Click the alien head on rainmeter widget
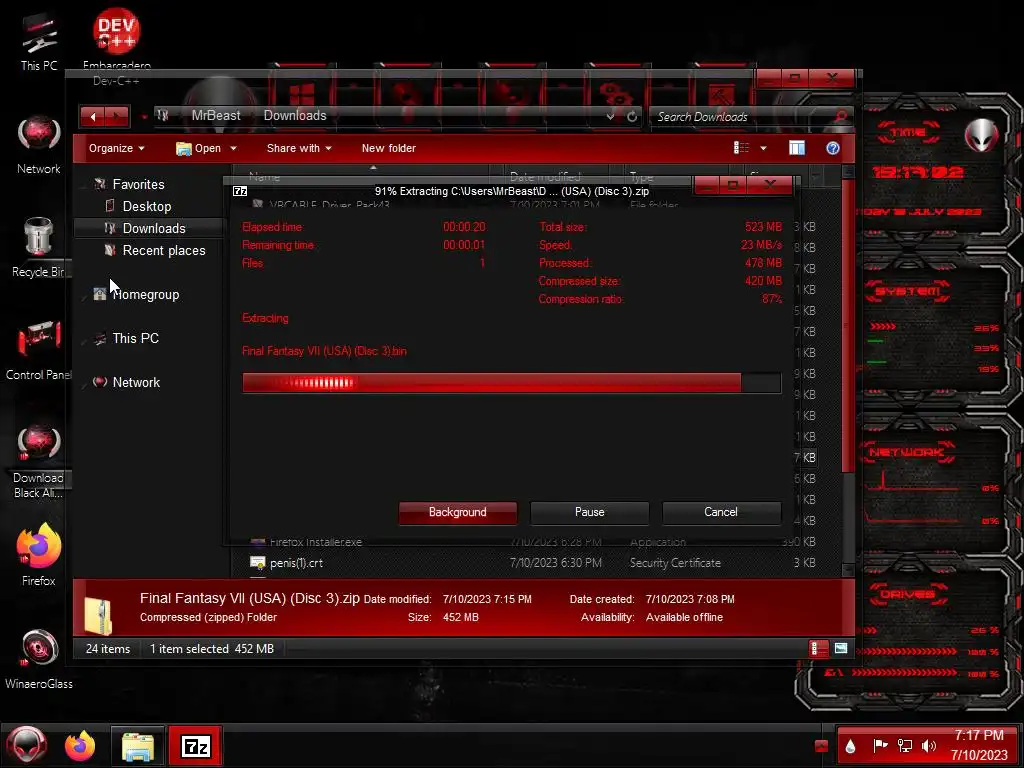The width and height of the screenshot is (1024, 768). (980, 135)
